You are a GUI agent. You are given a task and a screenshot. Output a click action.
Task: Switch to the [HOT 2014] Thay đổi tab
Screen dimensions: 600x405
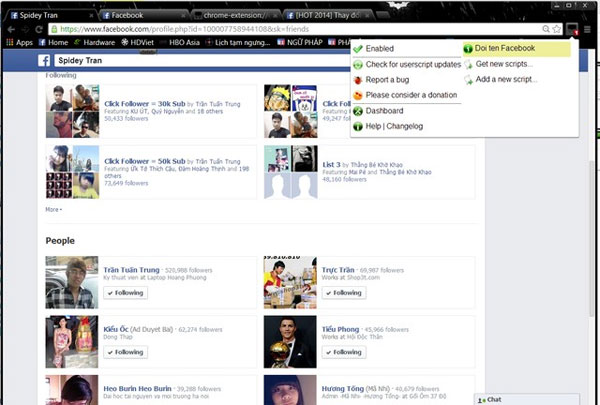[328, 15]
